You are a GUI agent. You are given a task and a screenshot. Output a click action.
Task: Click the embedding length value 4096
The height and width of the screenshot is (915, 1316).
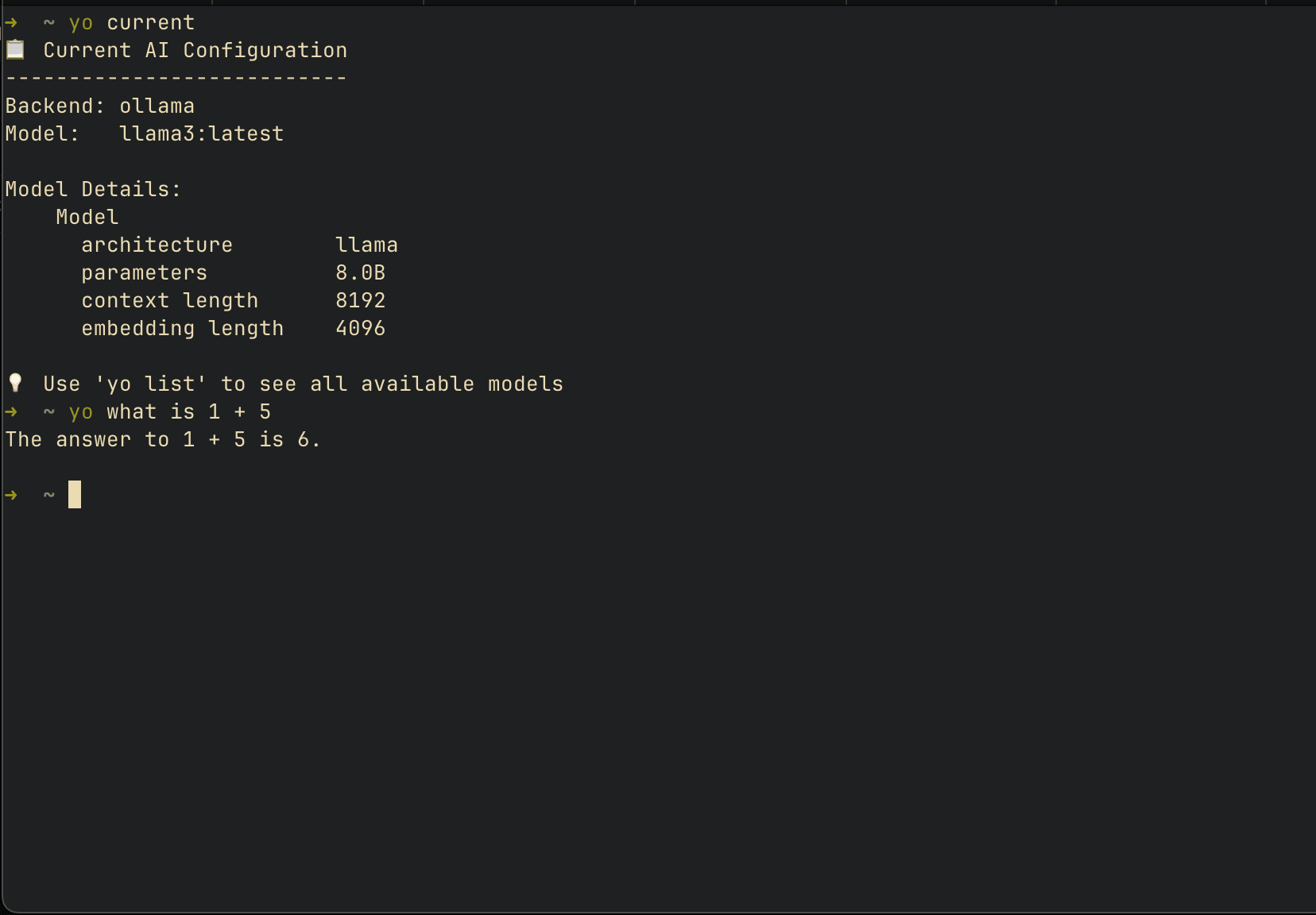360,329
